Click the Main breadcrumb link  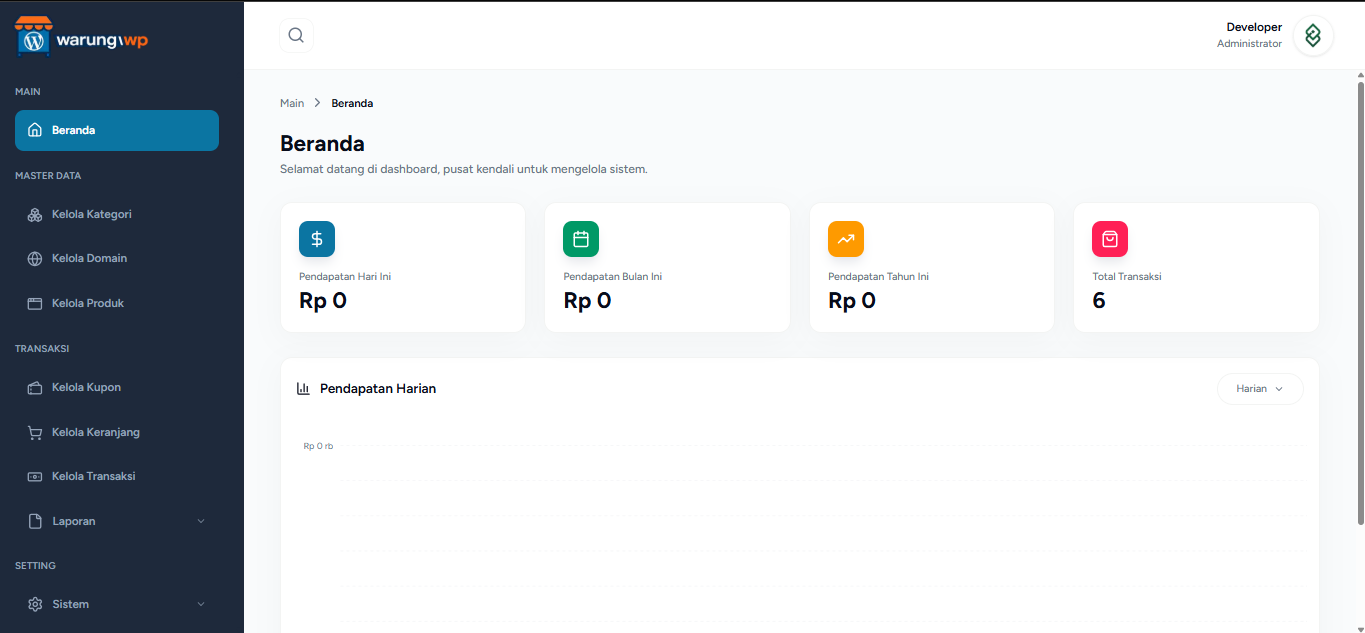(292, 103)
